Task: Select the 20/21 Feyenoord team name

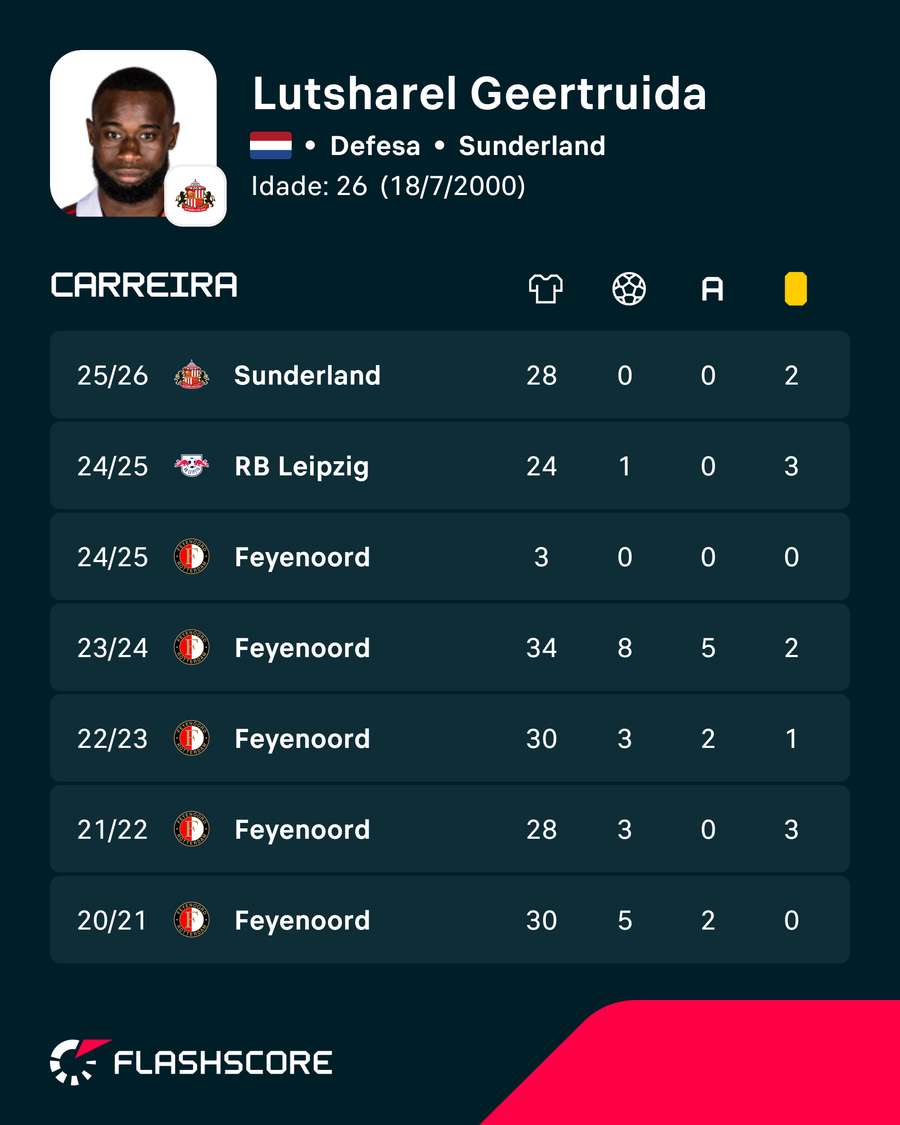Action: click(x=302, y=921)
